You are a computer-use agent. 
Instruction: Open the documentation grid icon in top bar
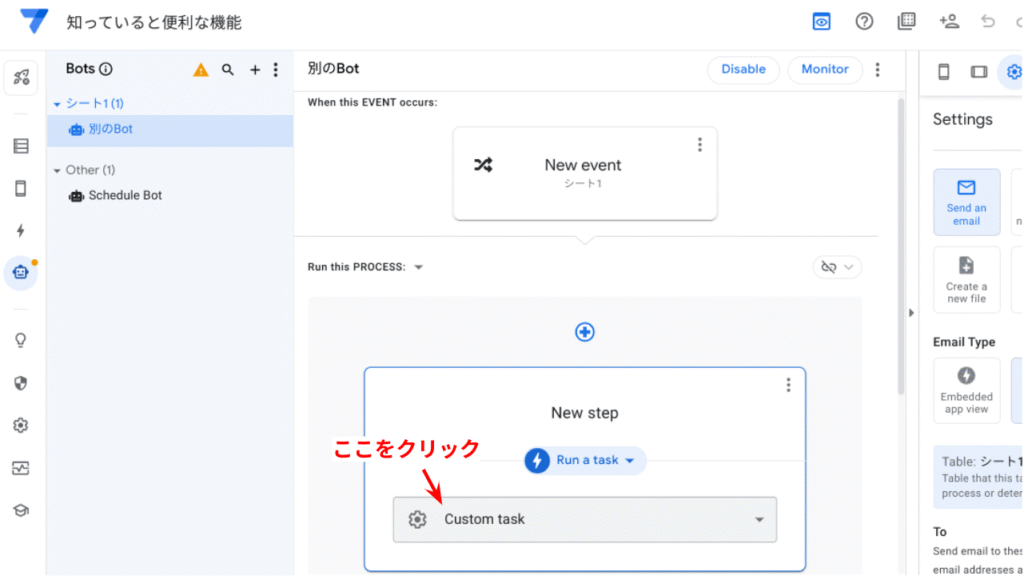pyautogui.click(x=906, y=22)
